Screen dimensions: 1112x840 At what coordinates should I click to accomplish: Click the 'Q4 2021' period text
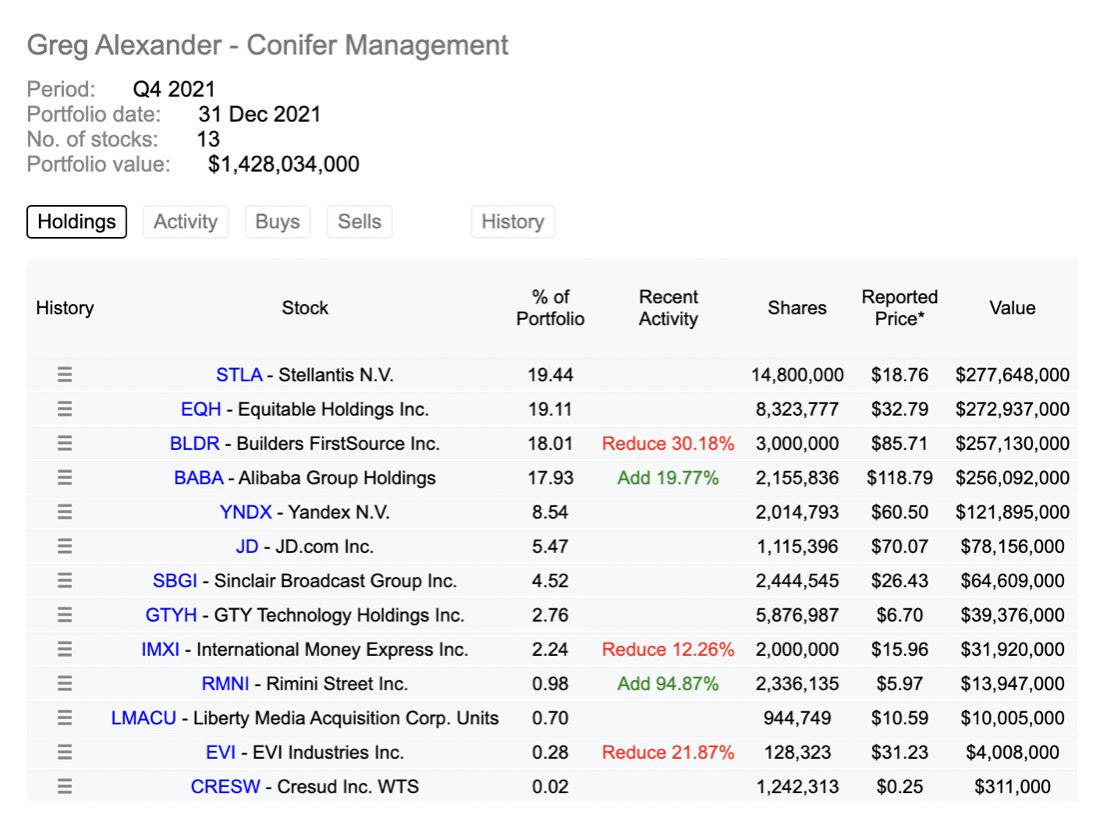click(174, 89)
